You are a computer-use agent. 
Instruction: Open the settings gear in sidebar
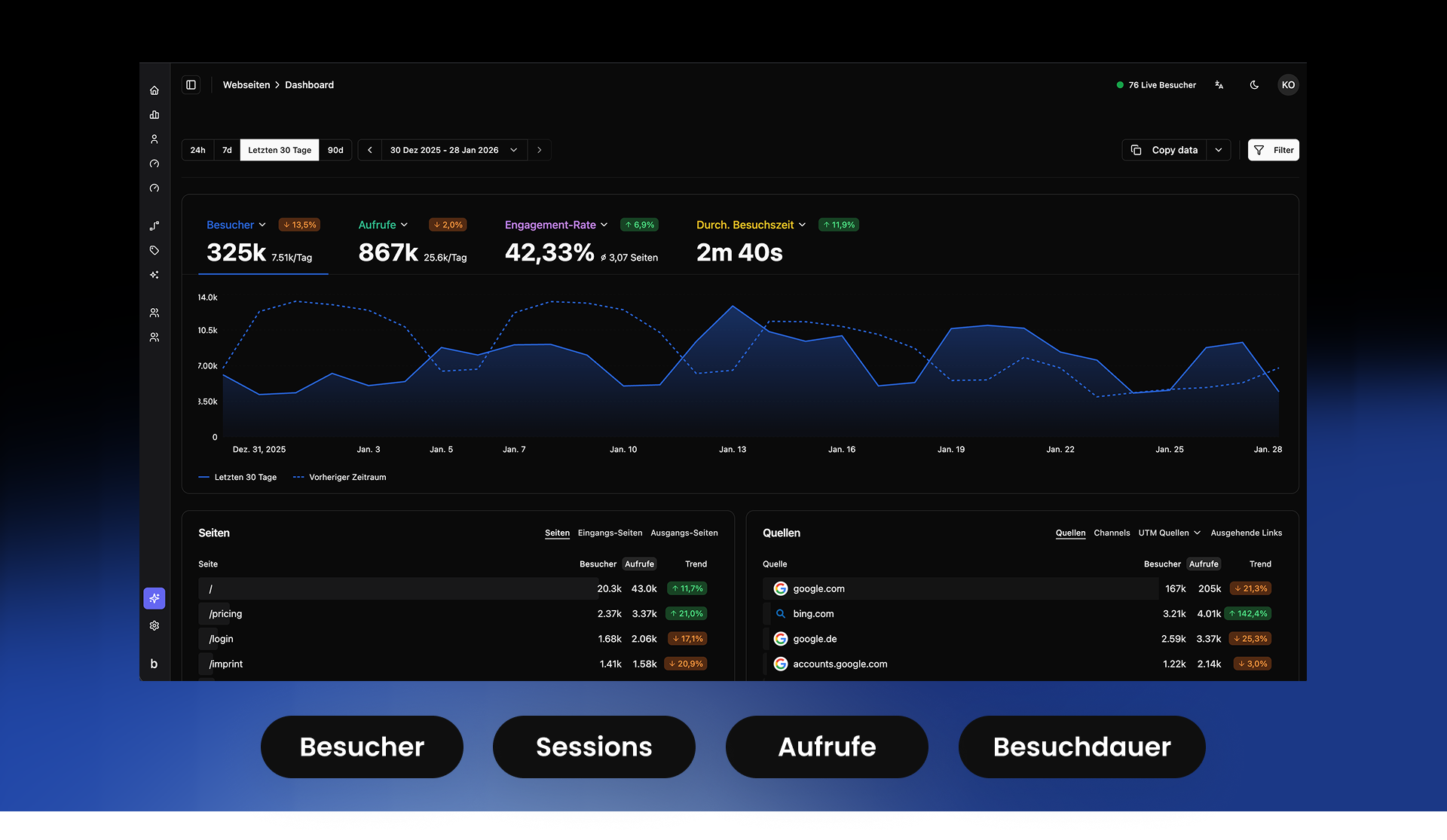(154, 625)
